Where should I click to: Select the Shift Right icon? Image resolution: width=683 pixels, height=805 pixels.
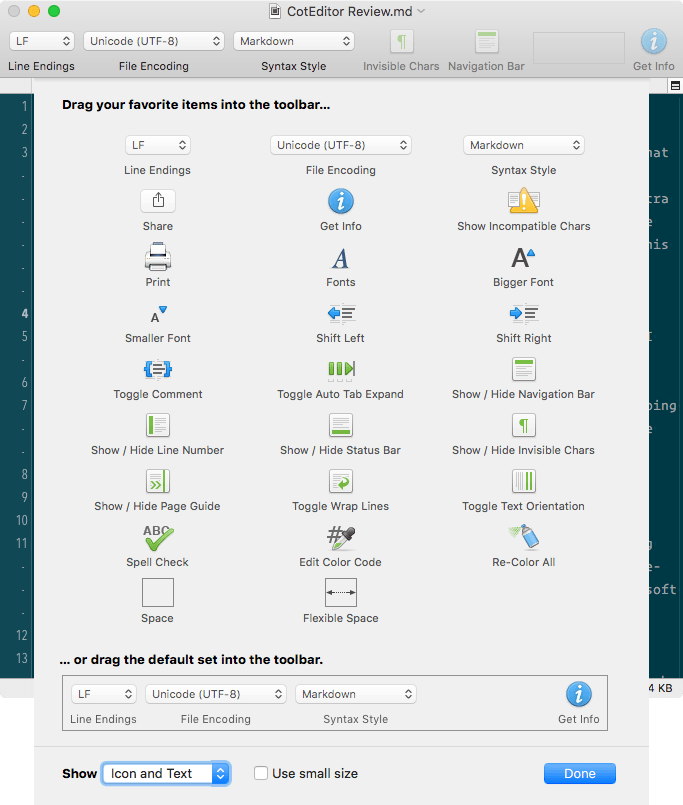523,313
